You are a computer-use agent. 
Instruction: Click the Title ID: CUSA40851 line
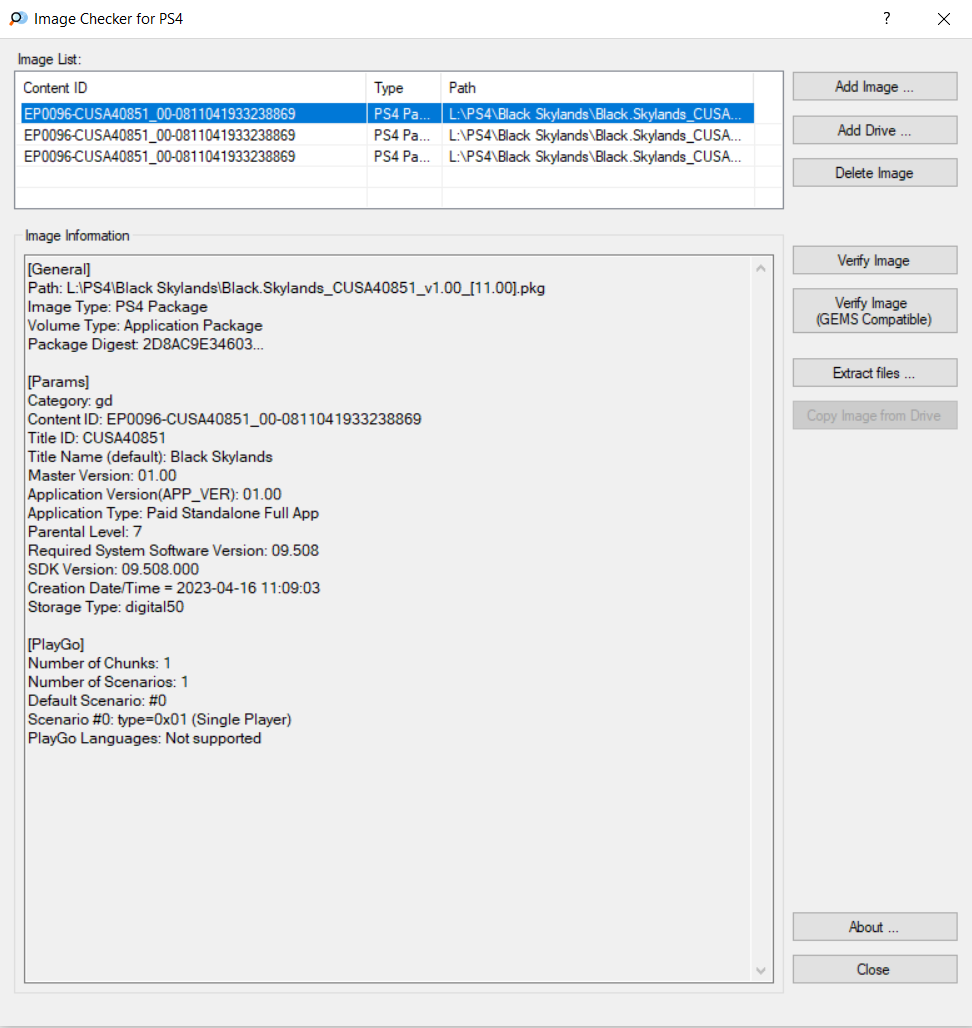[x=97, y=439]
